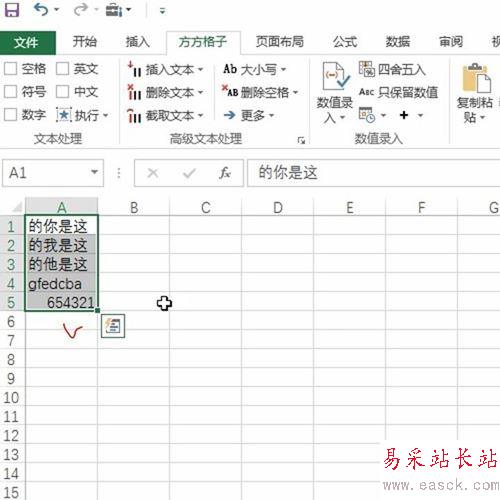Expand the 截取文本 dropdown arrow
The height and width of the screenshot is (500, 500).
200,115
